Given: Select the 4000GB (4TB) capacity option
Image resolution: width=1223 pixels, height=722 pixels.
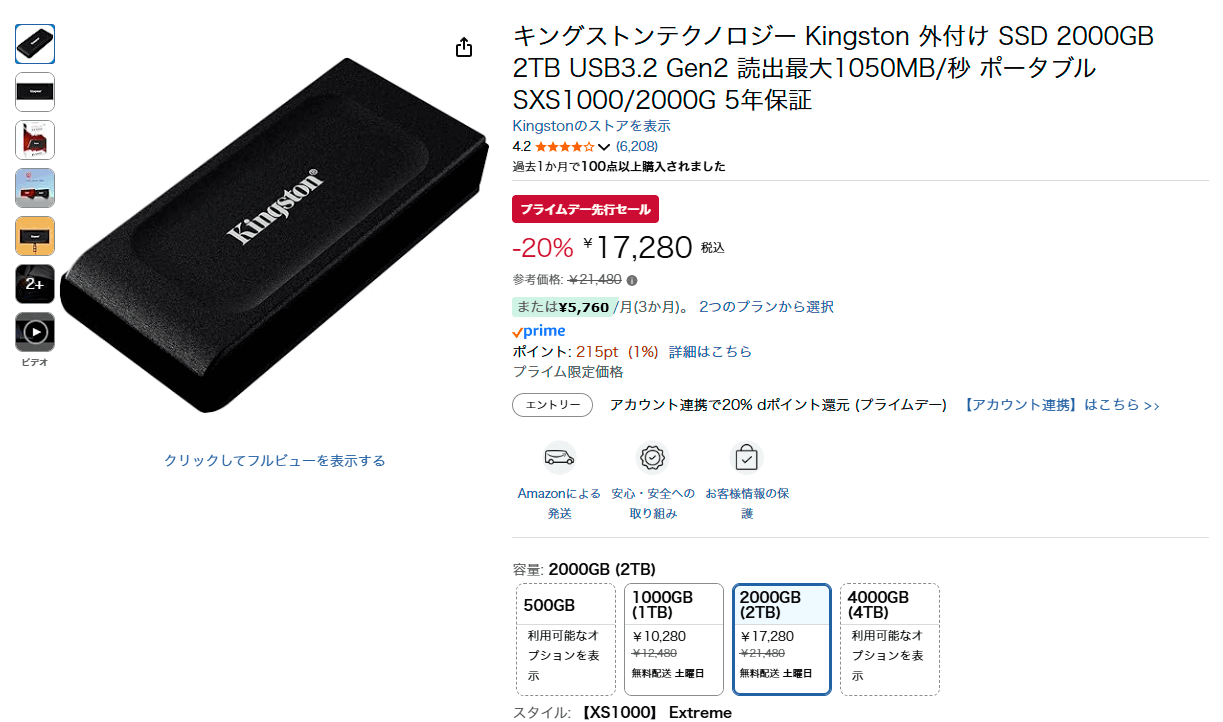Looking at the screenshot, I should pyautogui.click(x=890, y=639).
